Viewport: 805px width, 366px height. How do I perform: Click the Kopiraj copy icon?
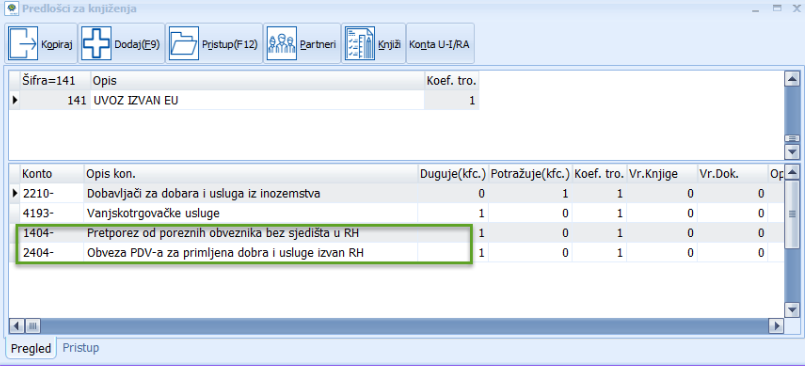click(x=23, y=44)
